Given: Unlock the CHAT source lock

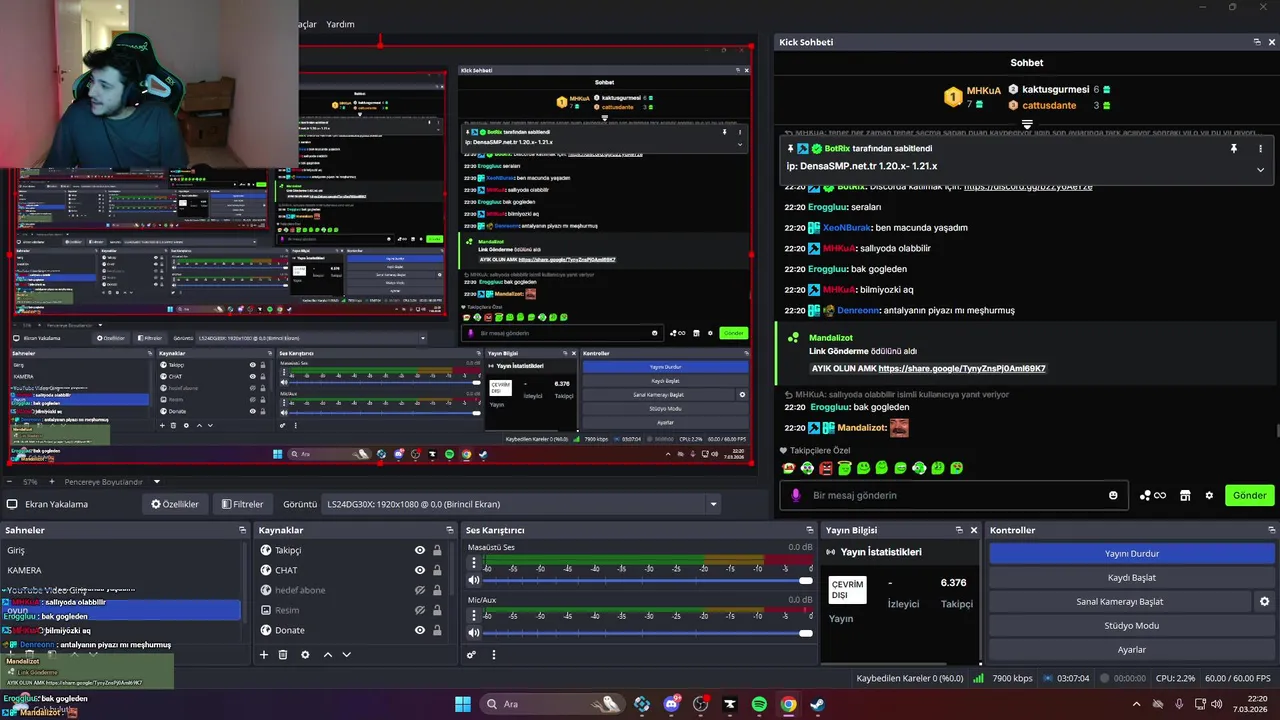Looking at the screenshot, I should (437, 570).
